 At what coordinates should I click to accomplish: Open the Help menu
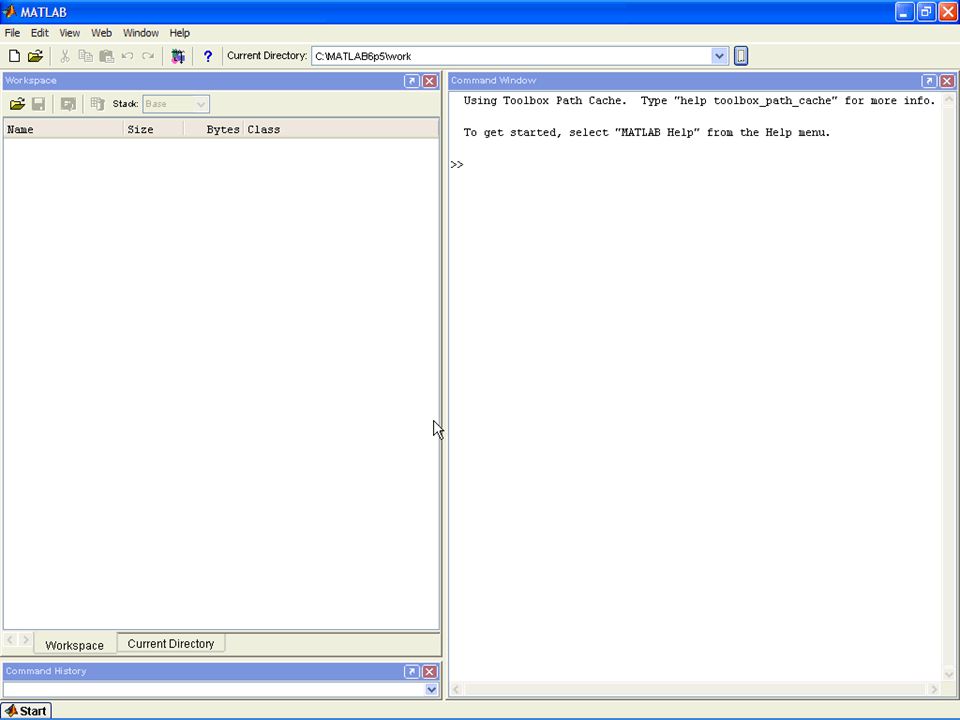click(179, 33)
